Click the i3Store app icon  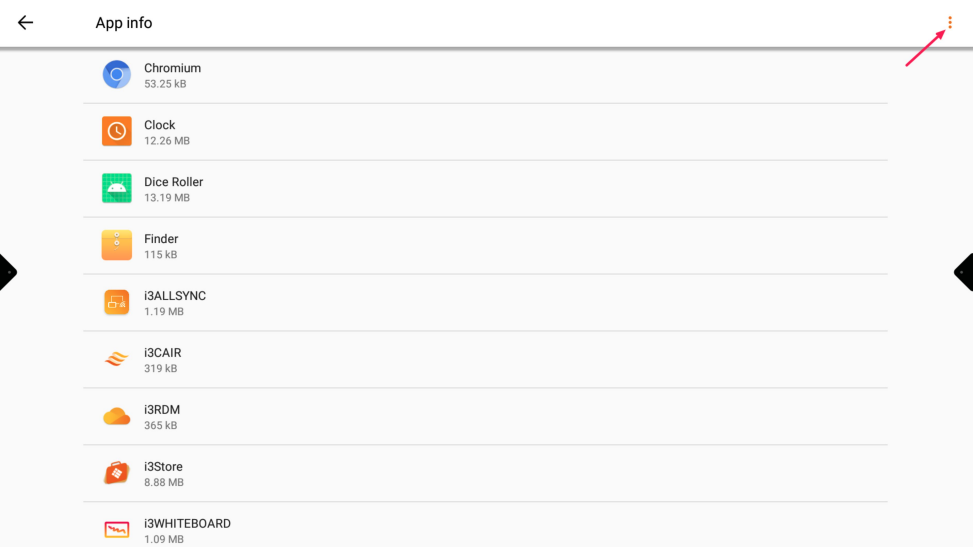click(x=117, y=474)
